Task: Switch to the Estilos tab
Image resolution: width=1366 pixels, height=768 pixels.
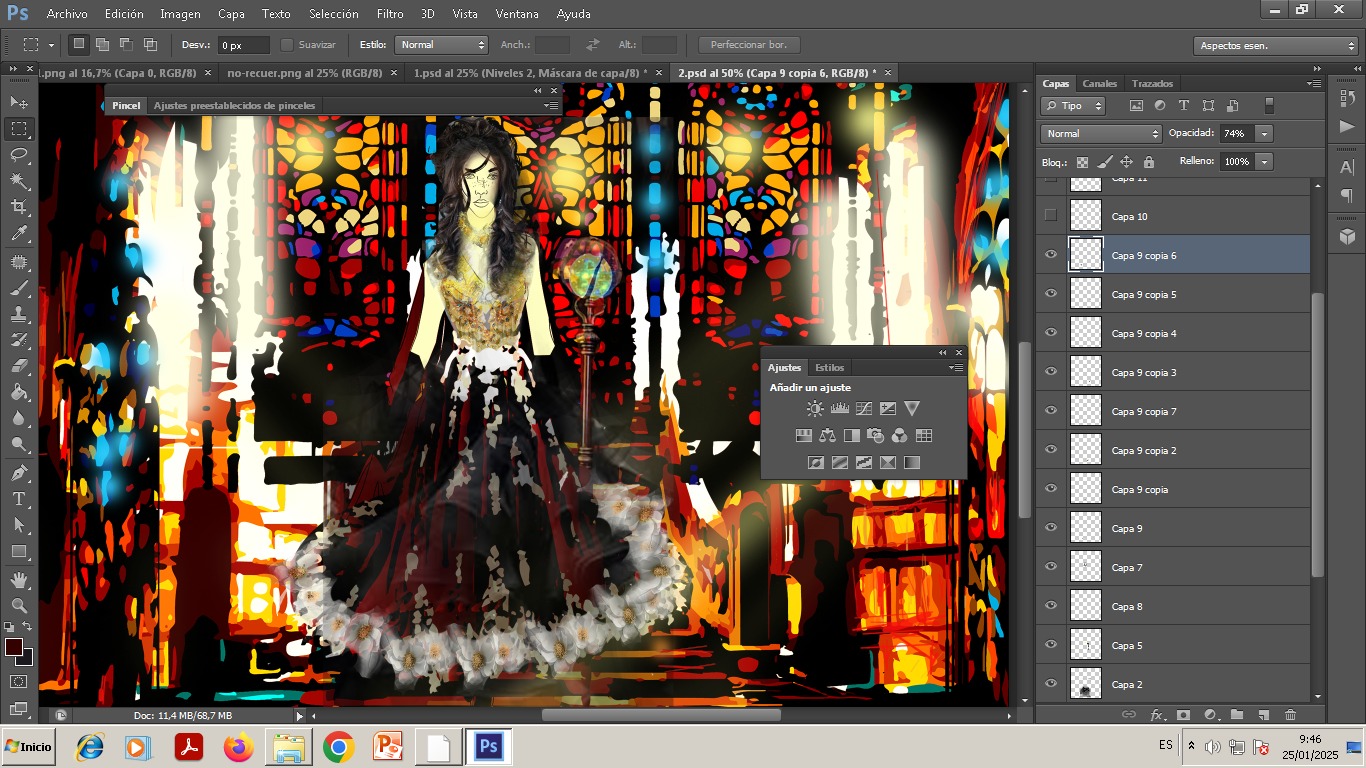Action: pos(829,368)
